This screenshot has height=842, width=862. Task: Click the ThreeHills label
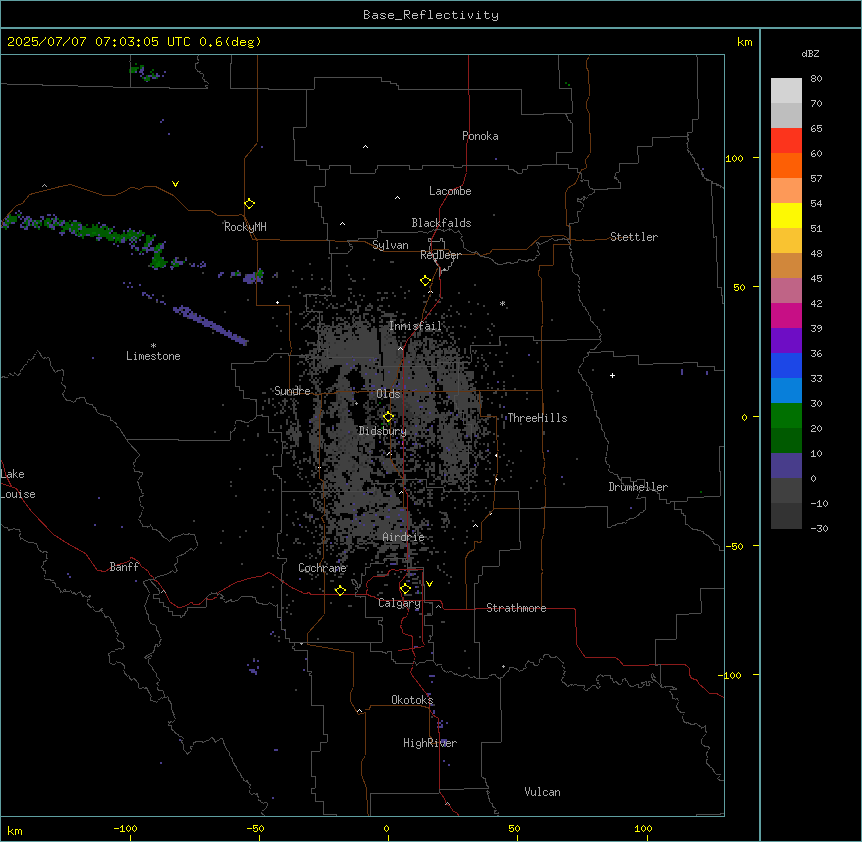pos(537,418)
